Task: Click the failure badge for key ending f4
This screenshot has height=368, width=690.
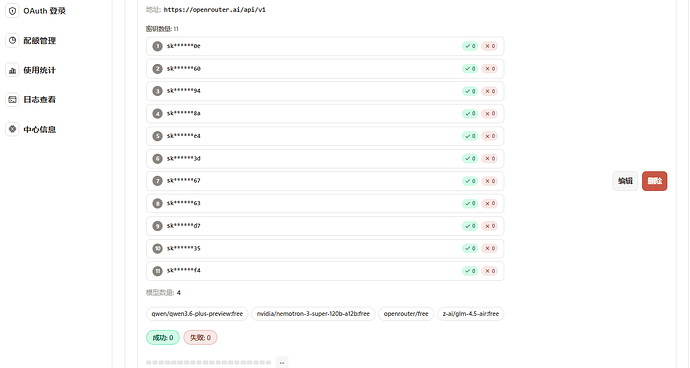Action: (x=489, y=271)
